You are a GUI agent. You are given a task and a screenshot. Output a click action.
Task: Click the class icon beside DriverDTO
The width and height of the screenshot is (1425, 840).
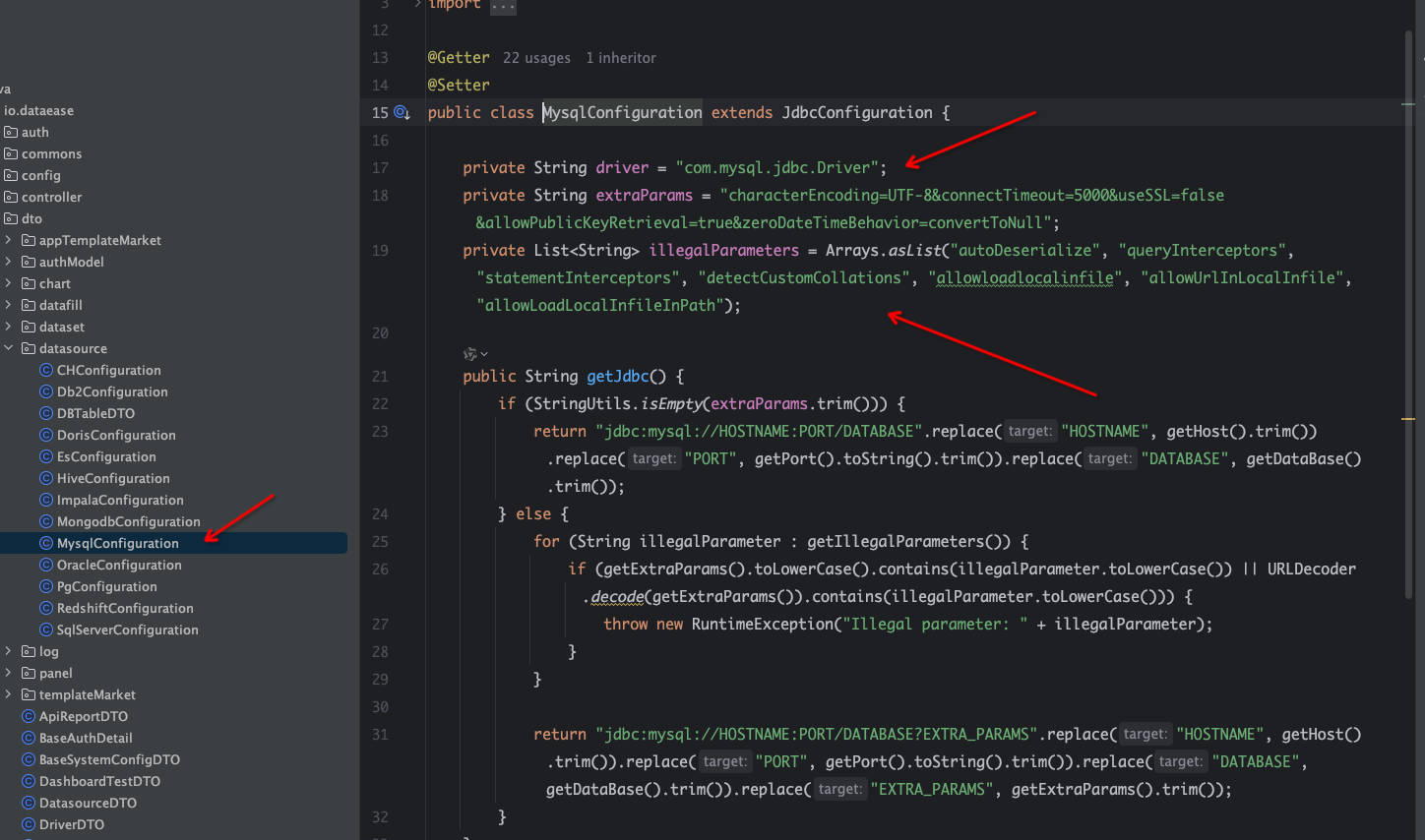[x=29, y=825]
